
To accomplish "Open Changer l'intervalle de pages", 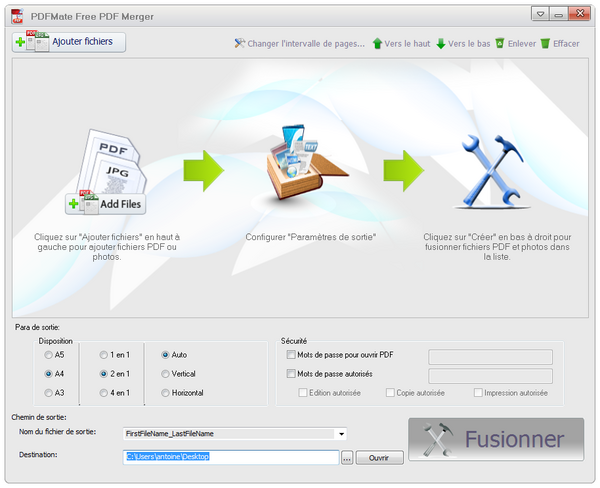I will (x=300, y=44).
